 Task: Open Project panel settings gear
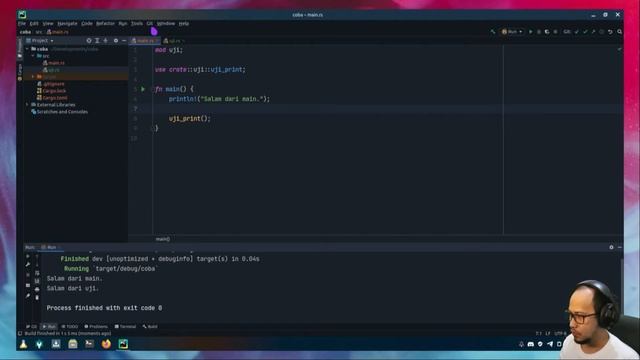[116, 41]
